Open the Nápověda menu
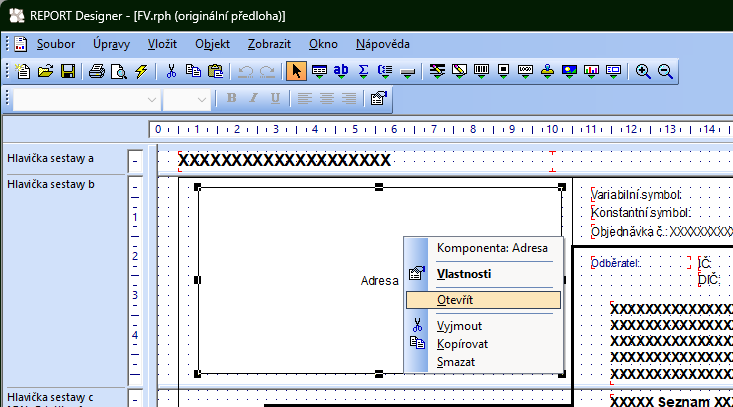 pyautogui.click(x=383, y=44)
